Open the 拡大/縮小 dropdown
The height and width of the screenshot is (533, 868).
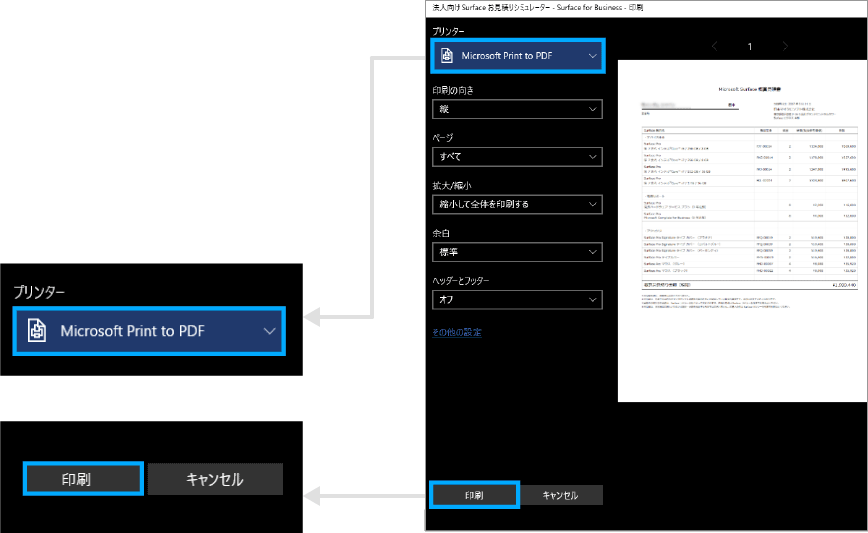coord(517,204)
